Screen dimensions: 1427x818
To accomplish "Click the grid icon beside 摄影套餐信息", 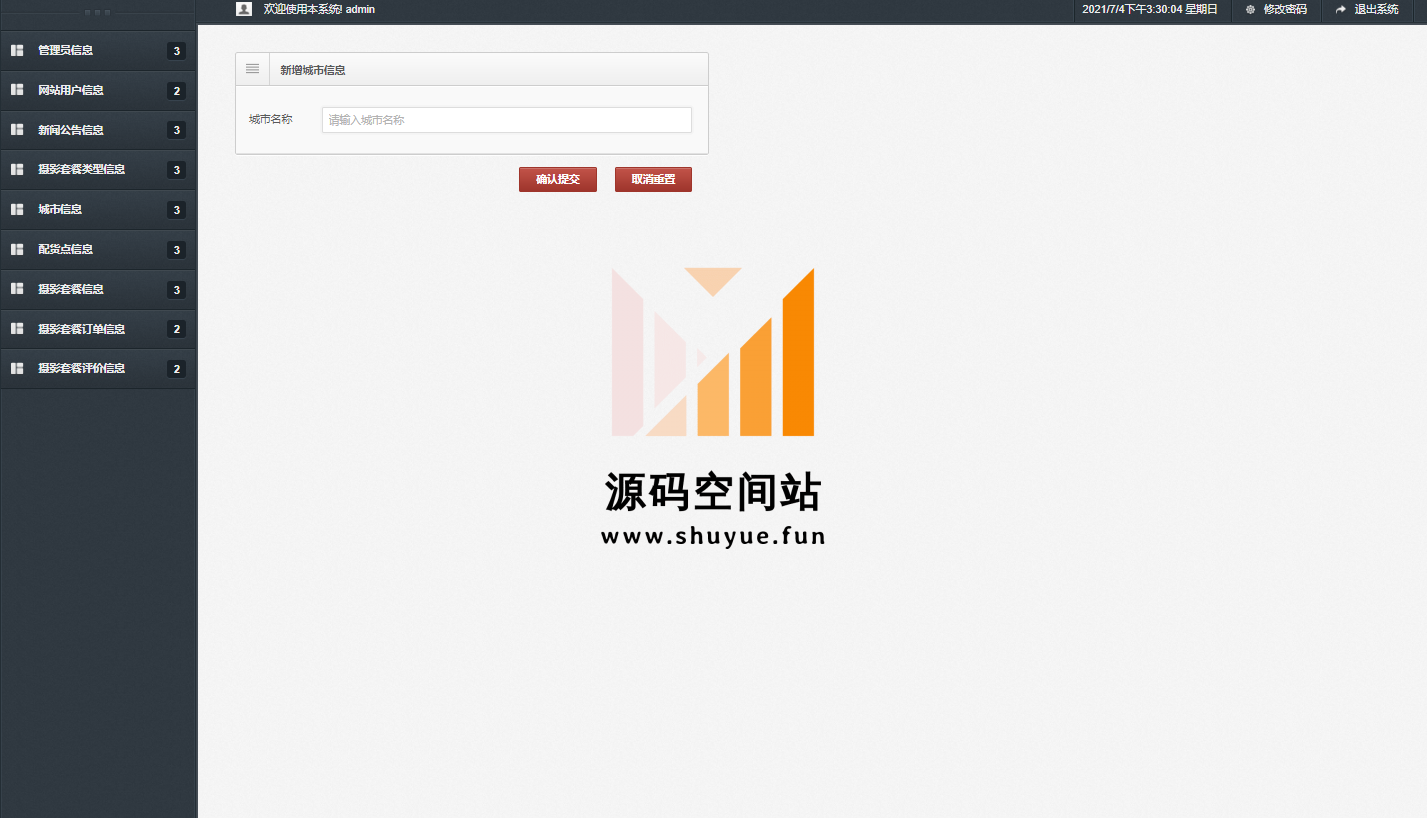I will [17, 289].
